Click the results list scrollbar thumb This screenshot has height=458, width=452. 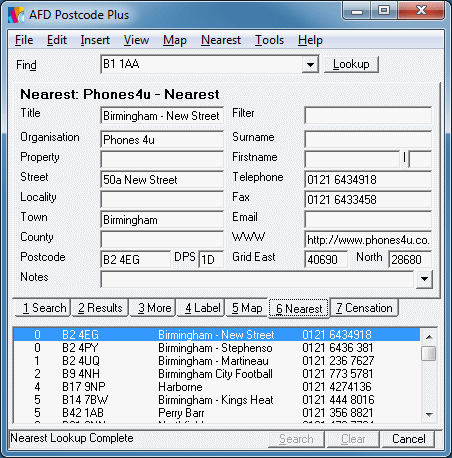pyautogui.click(x=429, y=353)
